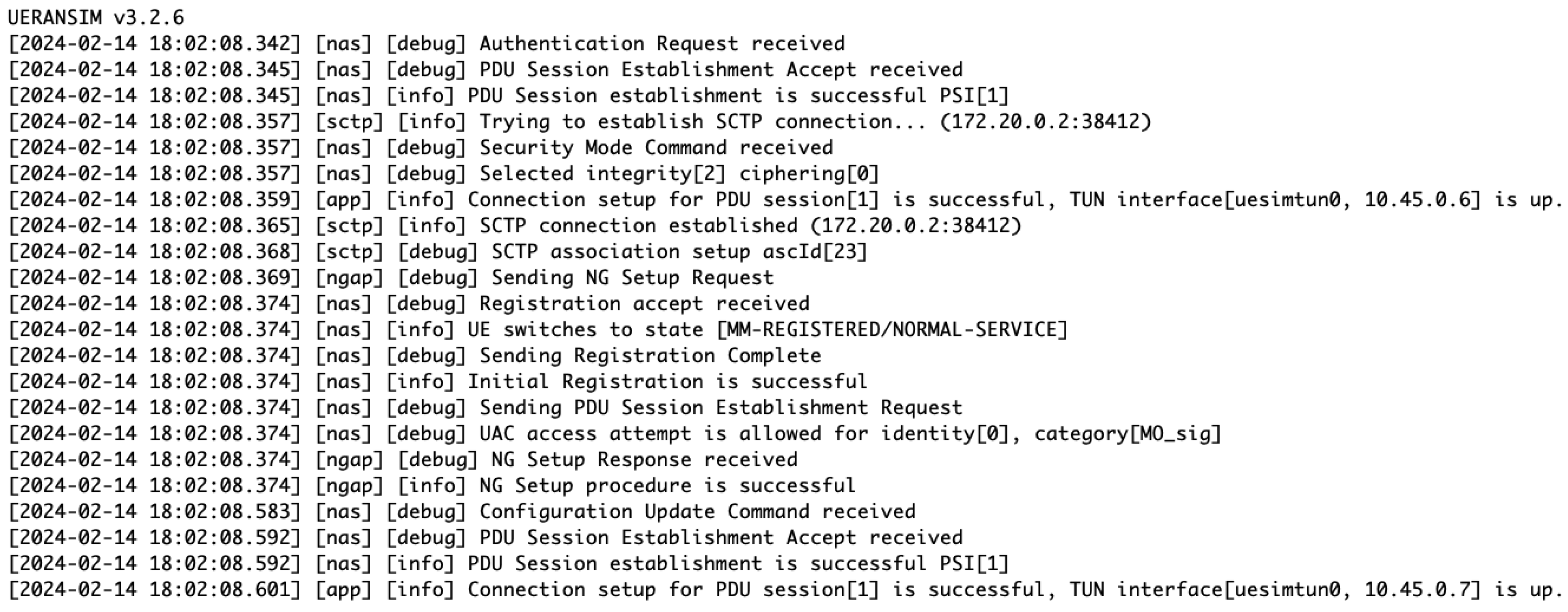Select the "Authentication Request received" log message
This screenshot has height=612, width=1568.
coord(662,44)
